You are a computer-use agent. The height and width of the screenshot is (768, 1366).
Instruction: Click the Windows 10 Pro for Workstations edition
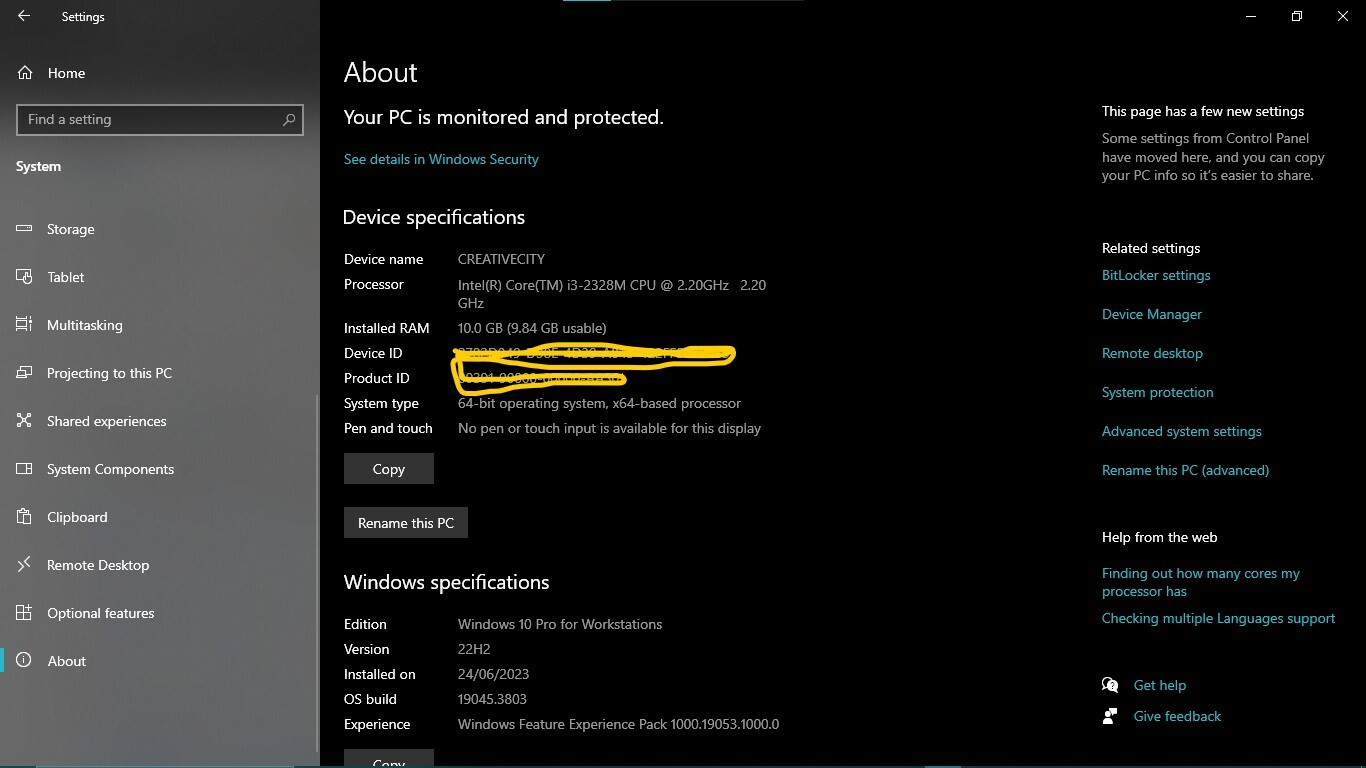[x=560, y=624]
